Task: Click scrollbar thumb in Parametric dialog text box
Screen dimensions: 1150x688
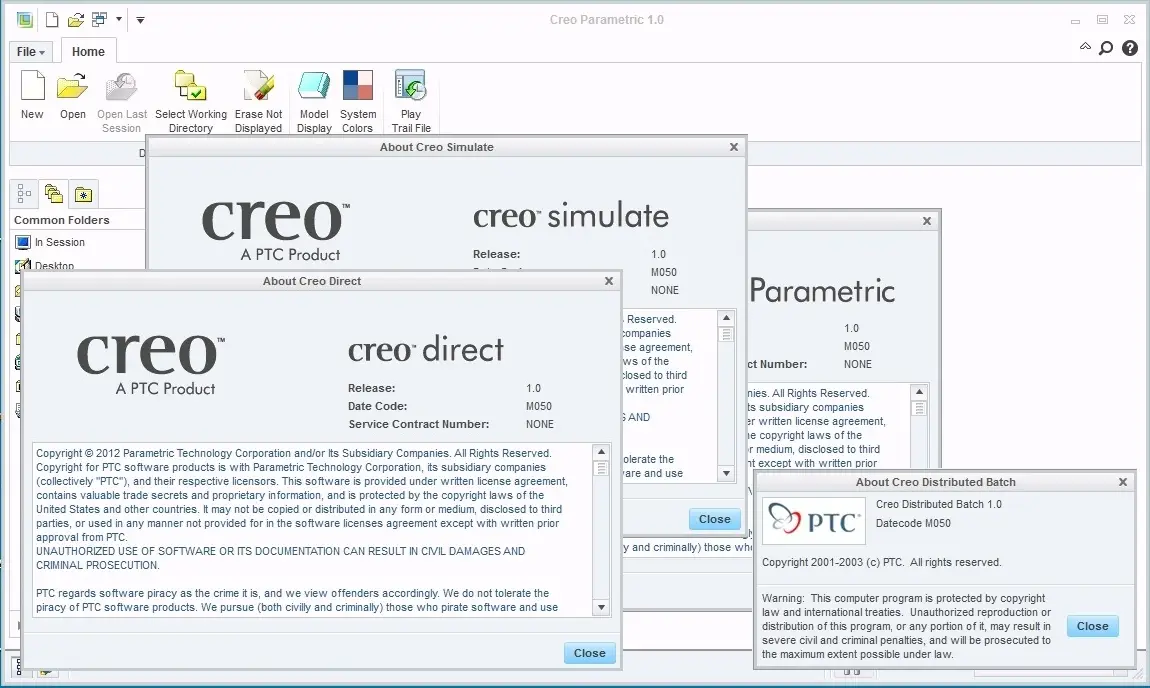Action: click(x=919, y=409)
